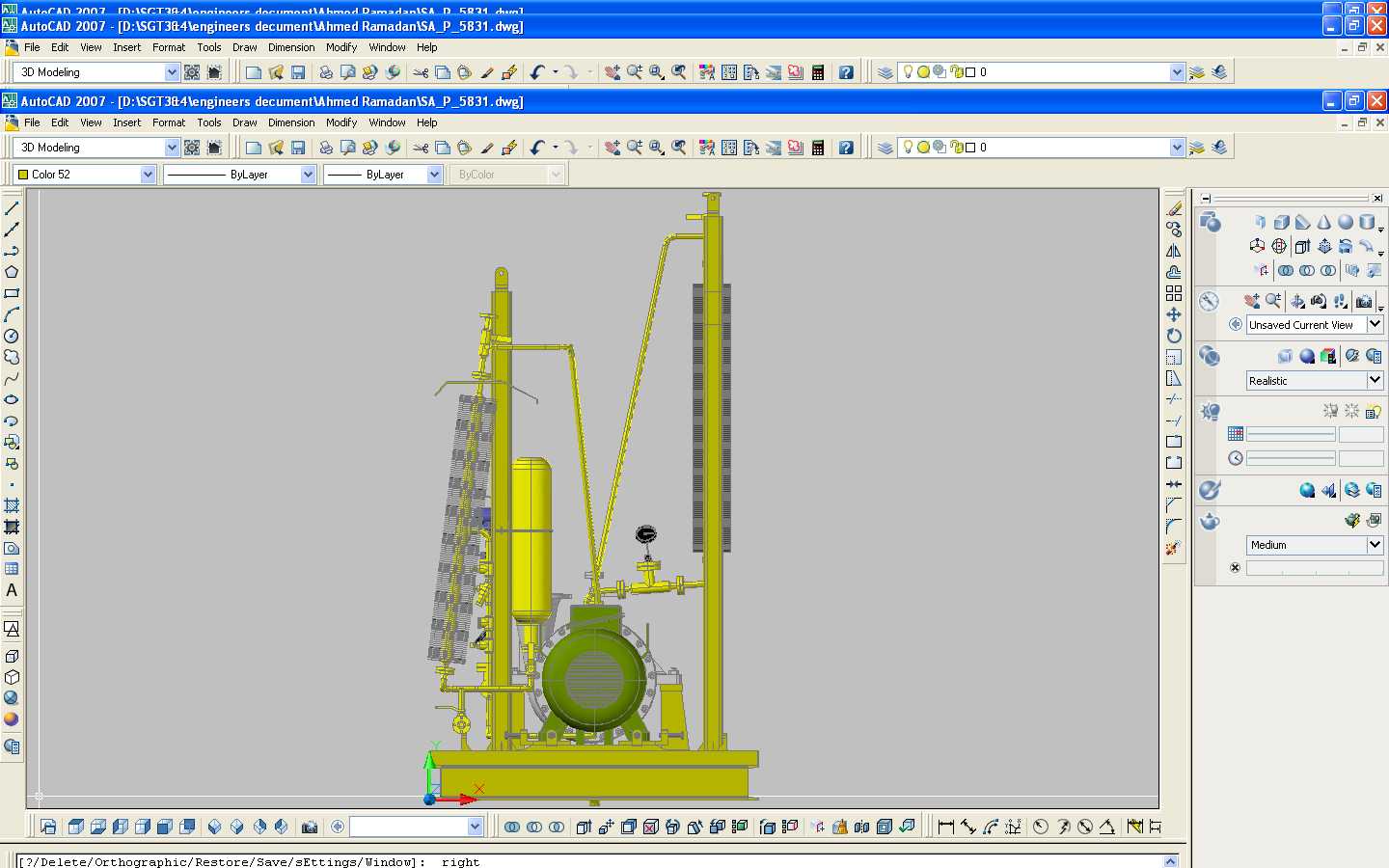Click the Pan Realtime icon

tap(612, 148)
